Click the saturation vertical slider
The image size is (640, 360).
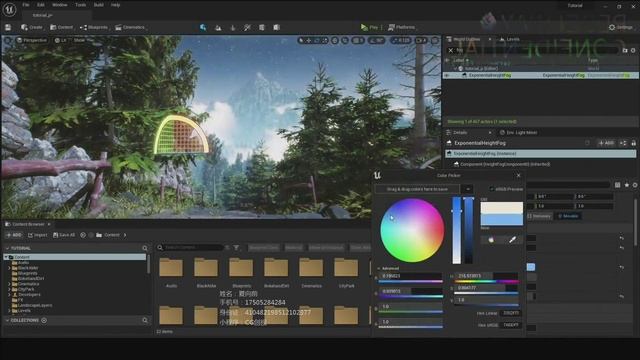pyautogui.click(x=456, y=230)
